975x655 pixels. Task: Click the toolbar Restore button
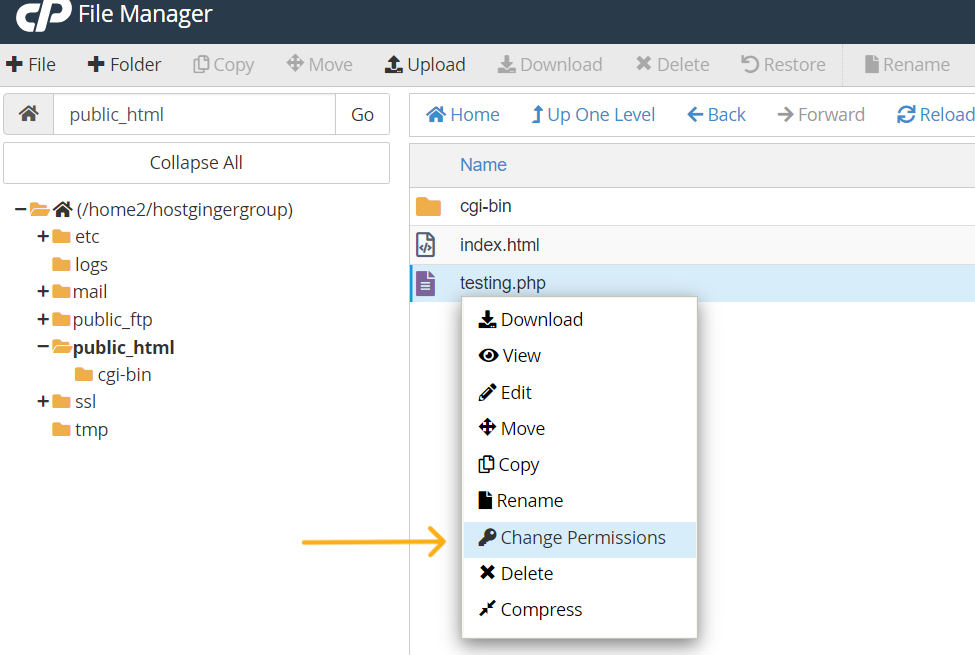tap(783, 64)
